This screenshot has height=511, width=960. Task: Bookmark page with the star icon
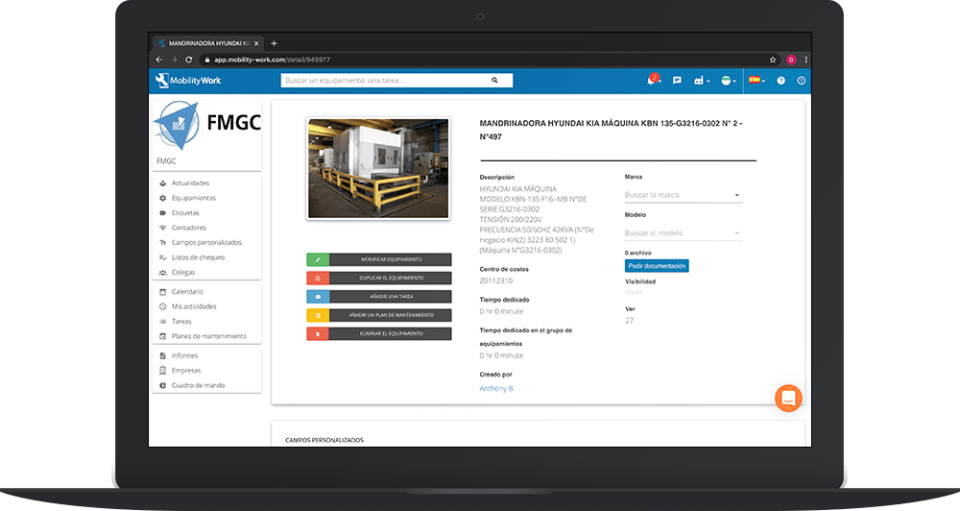click(773, 59)
